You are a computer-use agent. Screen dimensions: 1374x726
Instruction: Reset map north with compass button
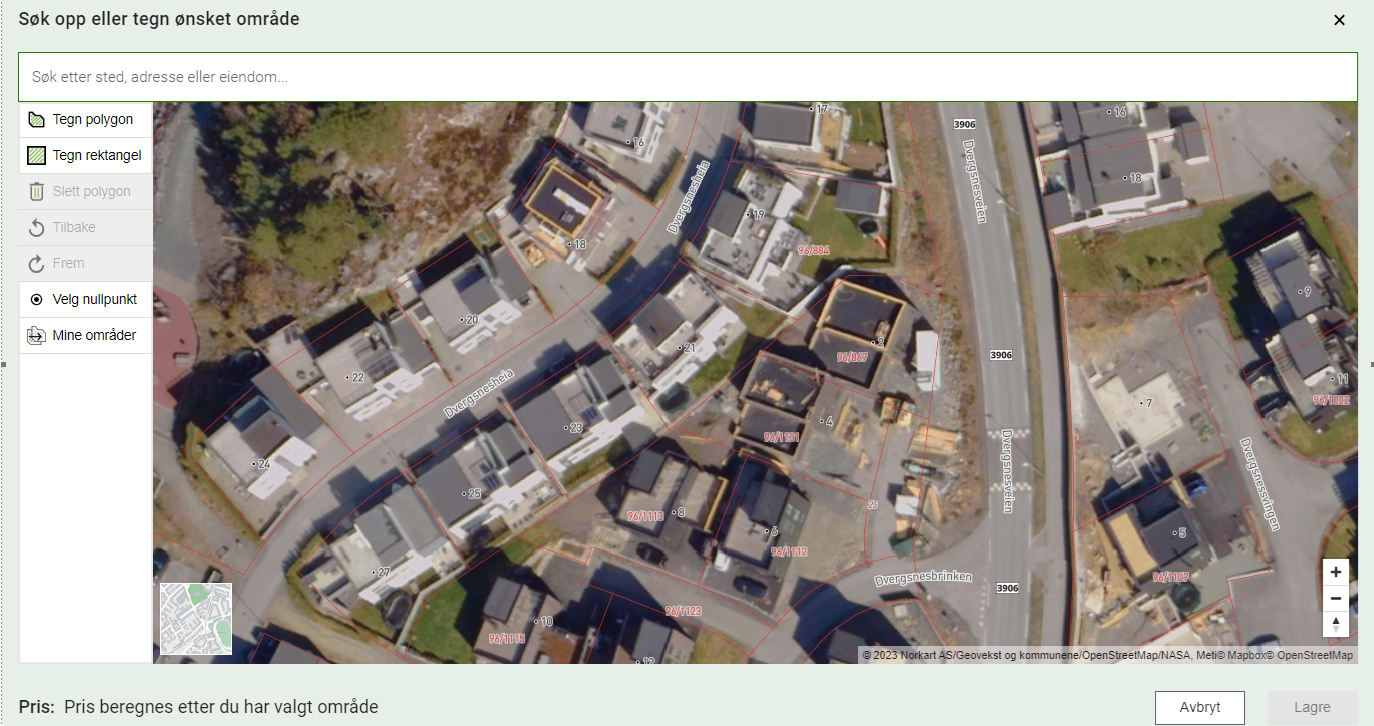click(1335, 625)
